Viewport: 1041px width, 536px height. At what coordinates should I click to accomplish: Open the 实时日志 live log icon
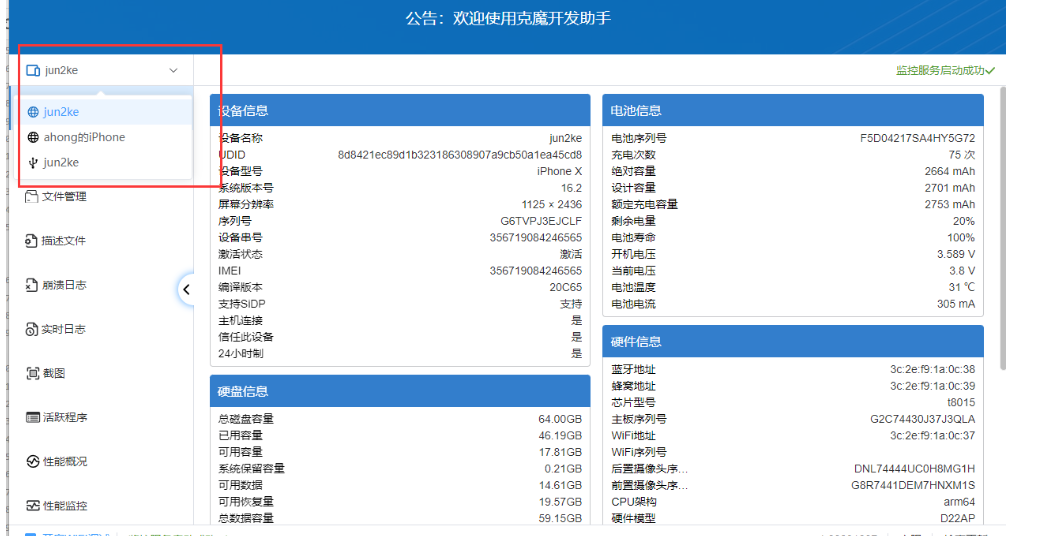[x=31, y=329]
